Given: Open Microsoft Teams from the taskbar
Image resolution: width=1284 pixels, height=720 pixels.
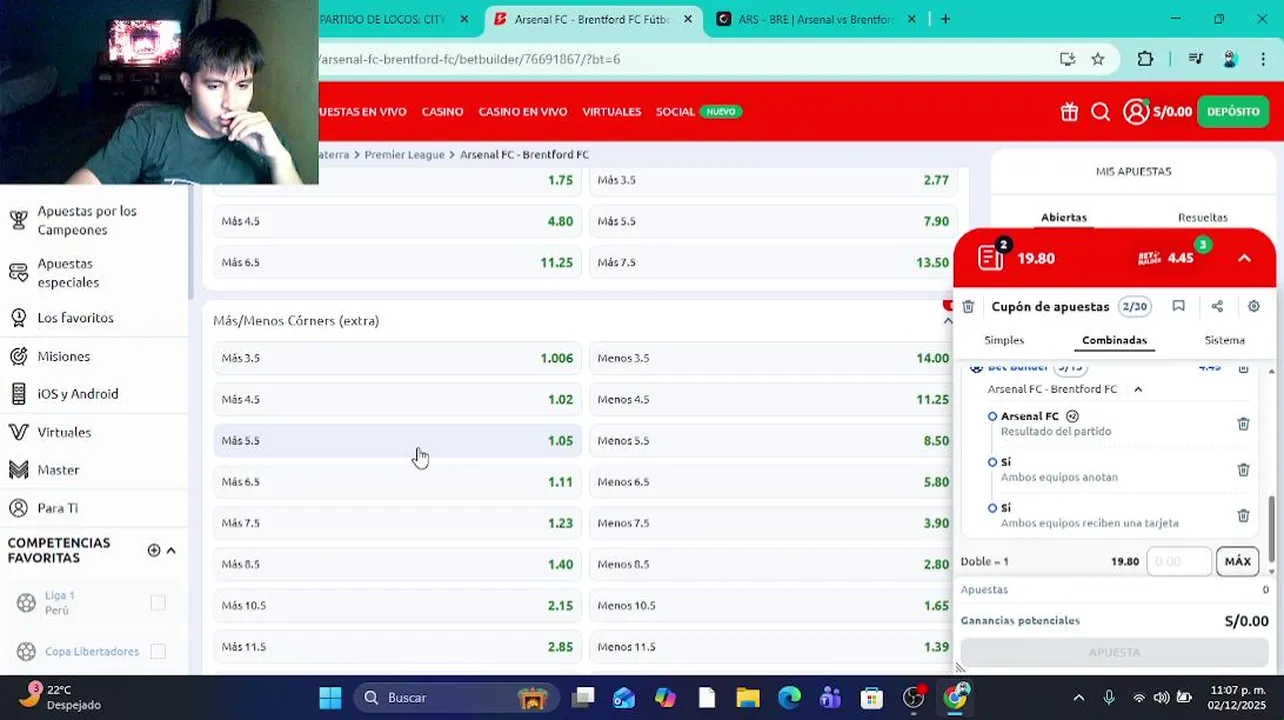Looking at the screenshot, I should click(830, 697).
